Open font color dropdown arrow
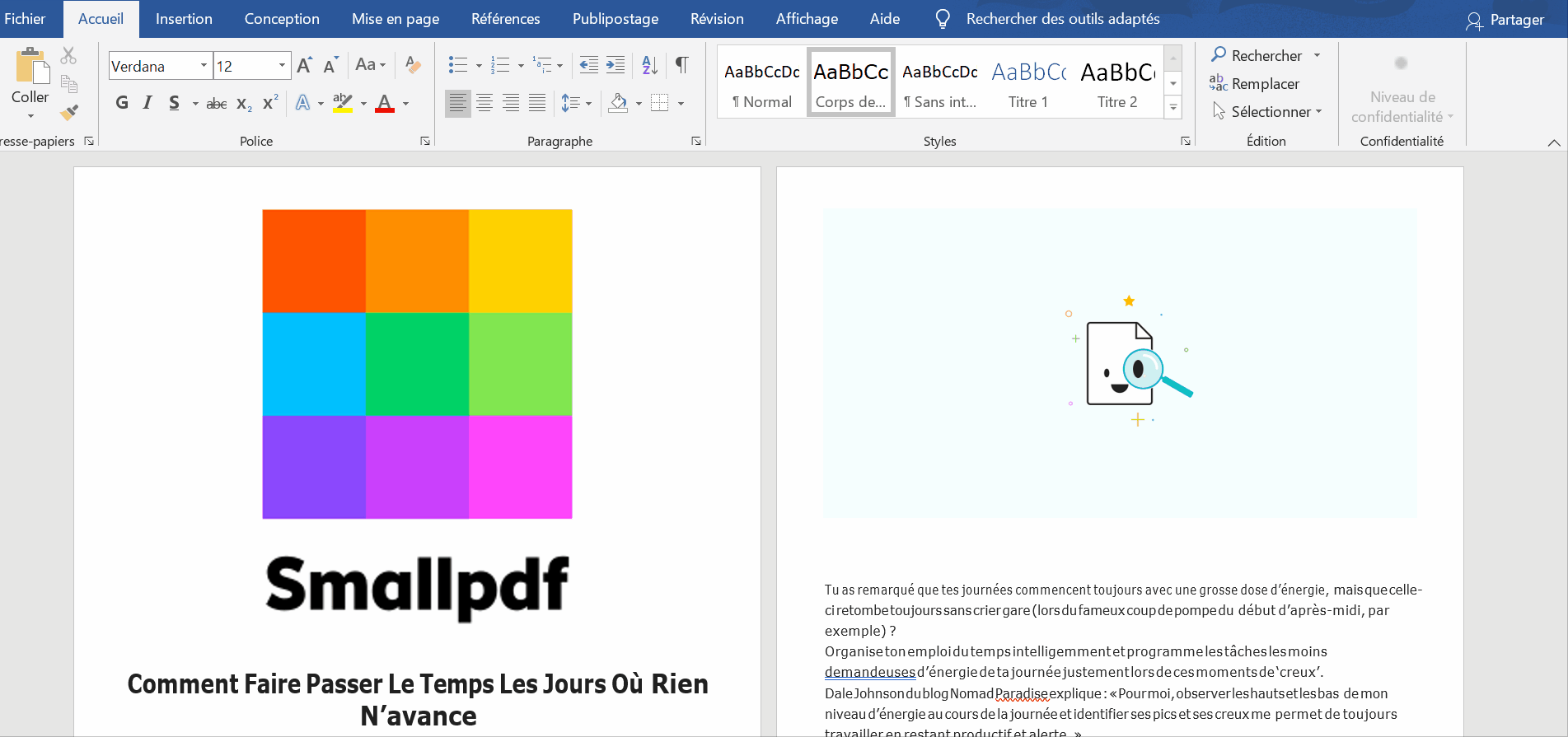1568x737 pixels. (405, 104)
